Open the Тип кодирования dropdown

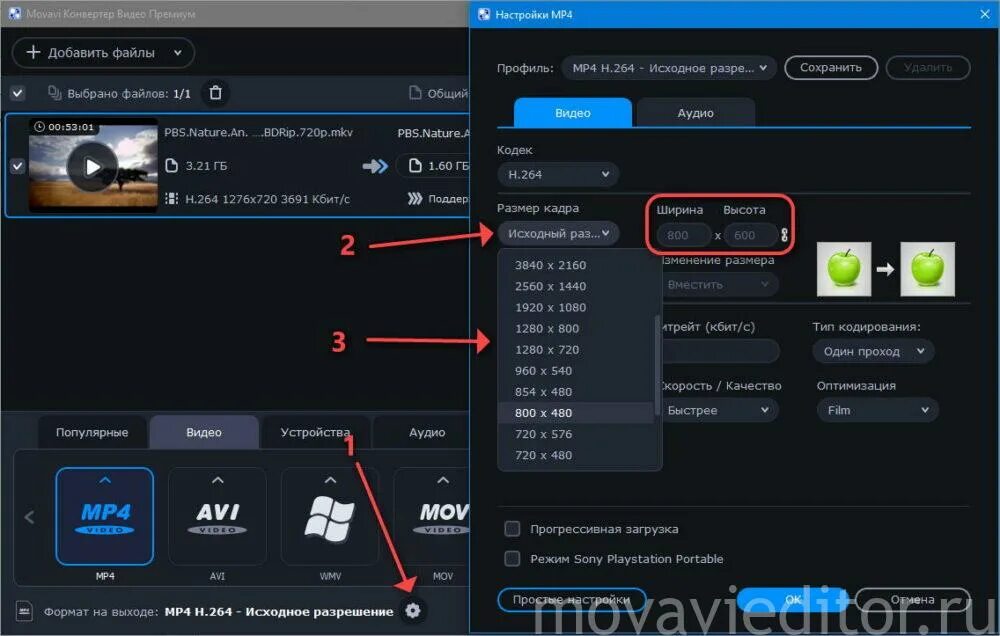click(x=873, y=351)
